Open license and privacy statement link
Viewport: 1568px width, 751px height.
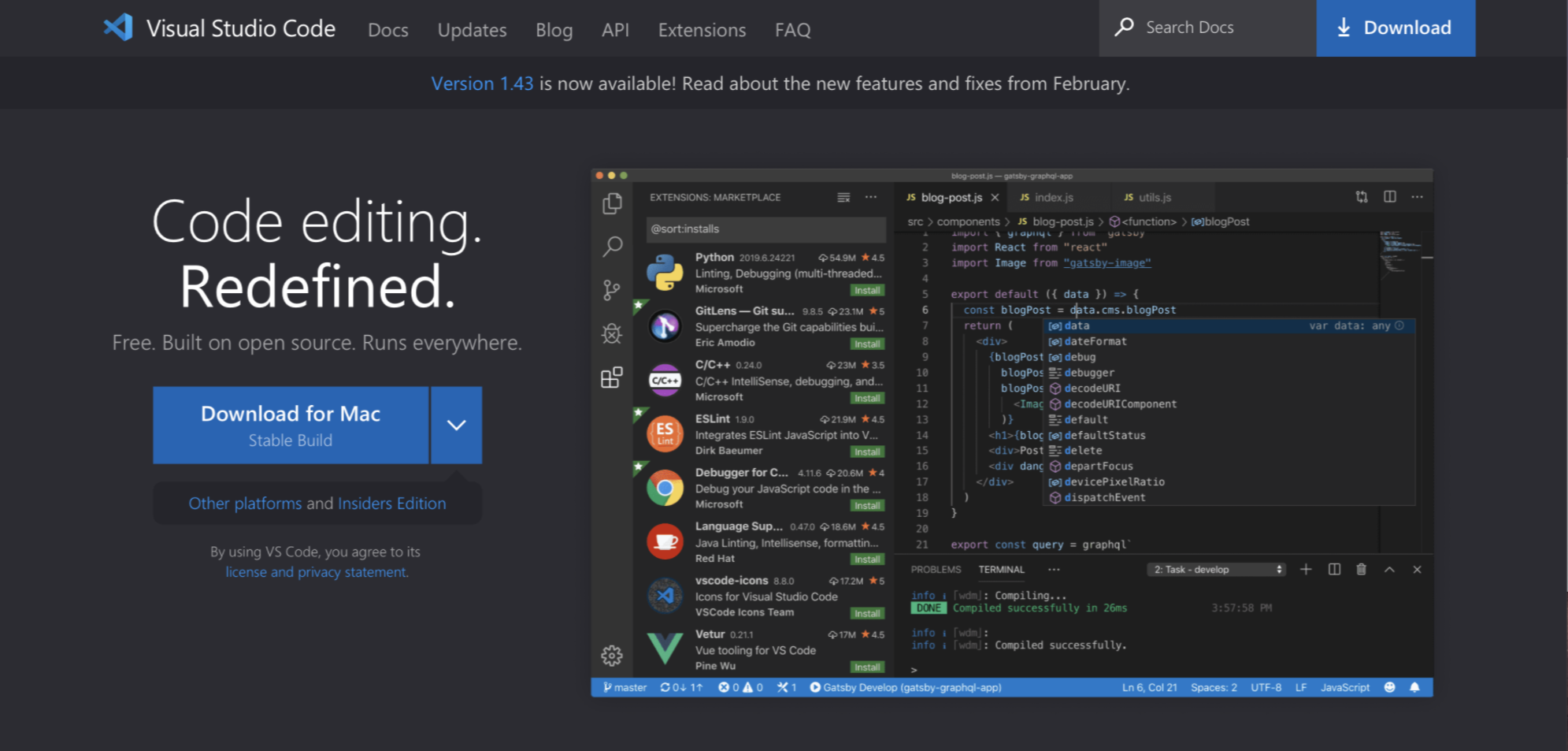point(317,572)
